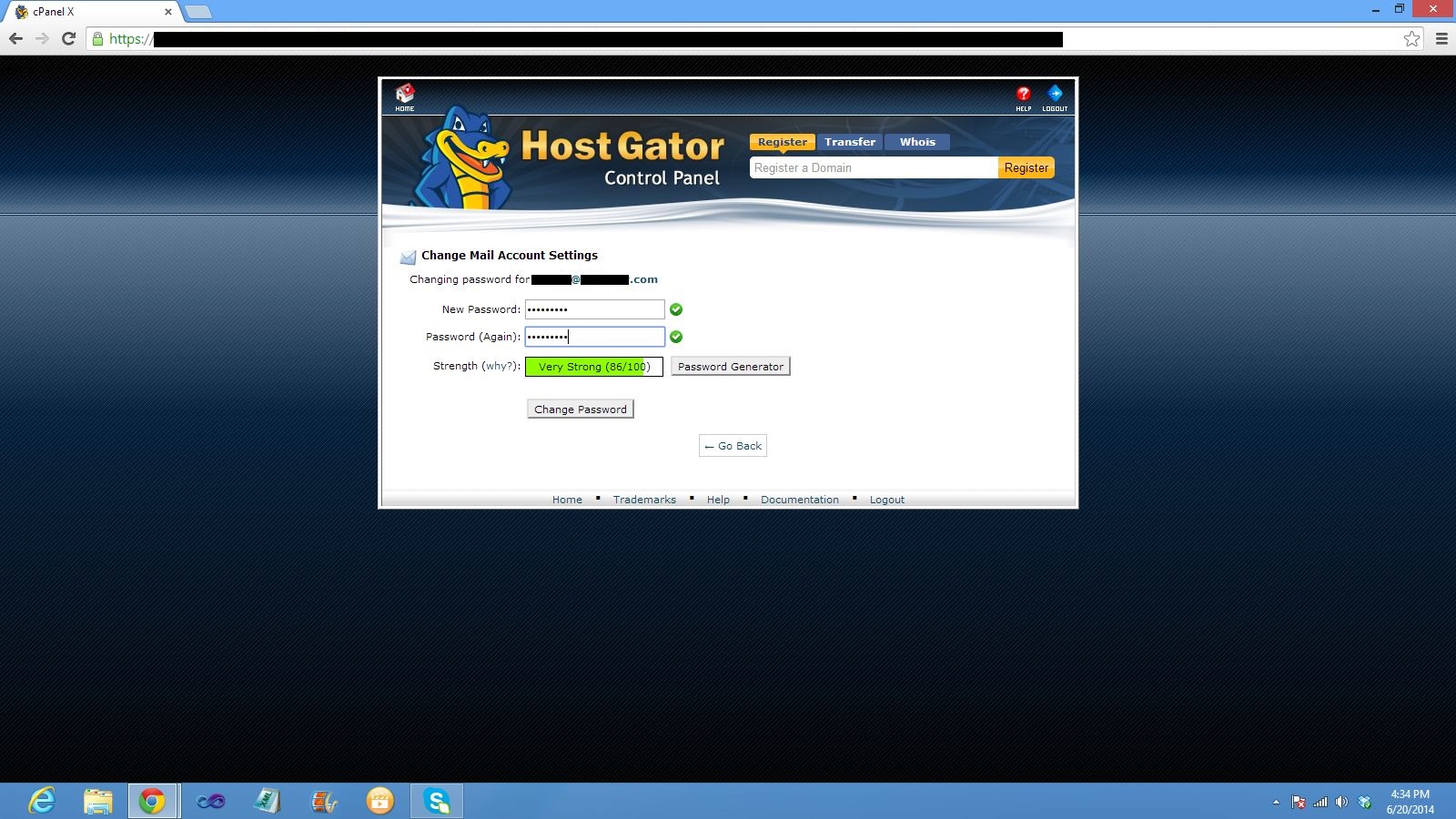Select the cPanel X browser tab
Viewport: 1456px width, 819px height.
click(x=91, y=12)
